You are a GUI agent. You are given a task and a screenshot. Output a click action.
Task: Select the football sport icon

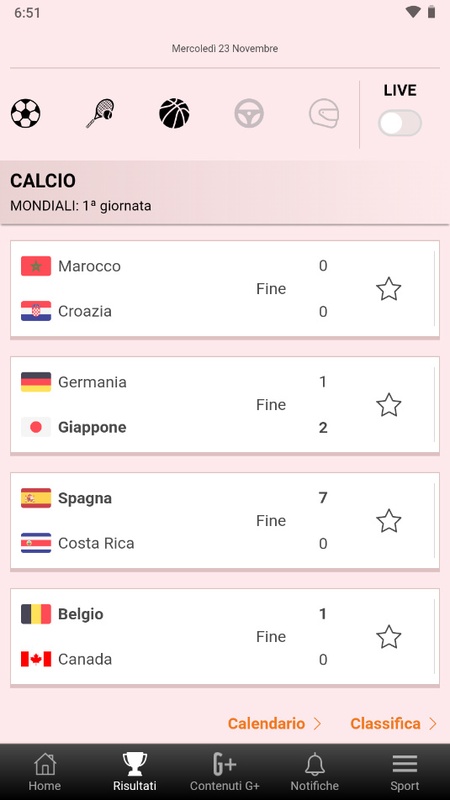coord(26,113)
